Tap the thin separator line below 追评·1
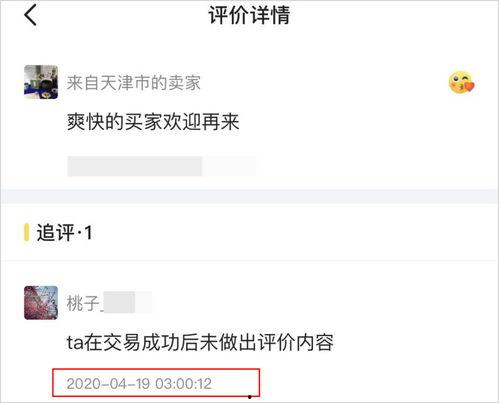 (x=249, y=260)
